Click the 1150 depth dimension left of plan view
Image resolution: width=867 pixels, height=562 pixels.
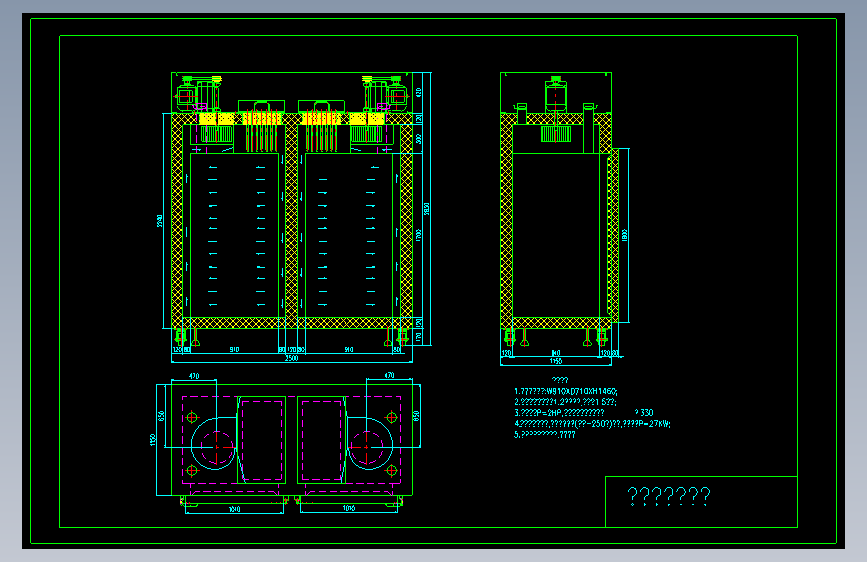(153, 440)
